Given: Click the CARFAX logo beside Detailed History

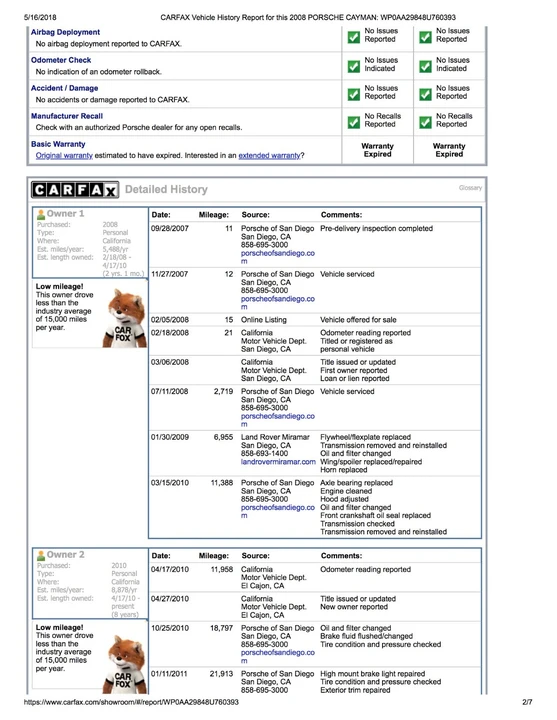Looking at the screenshot, I should pyautogui.click(x=75, y=190).
